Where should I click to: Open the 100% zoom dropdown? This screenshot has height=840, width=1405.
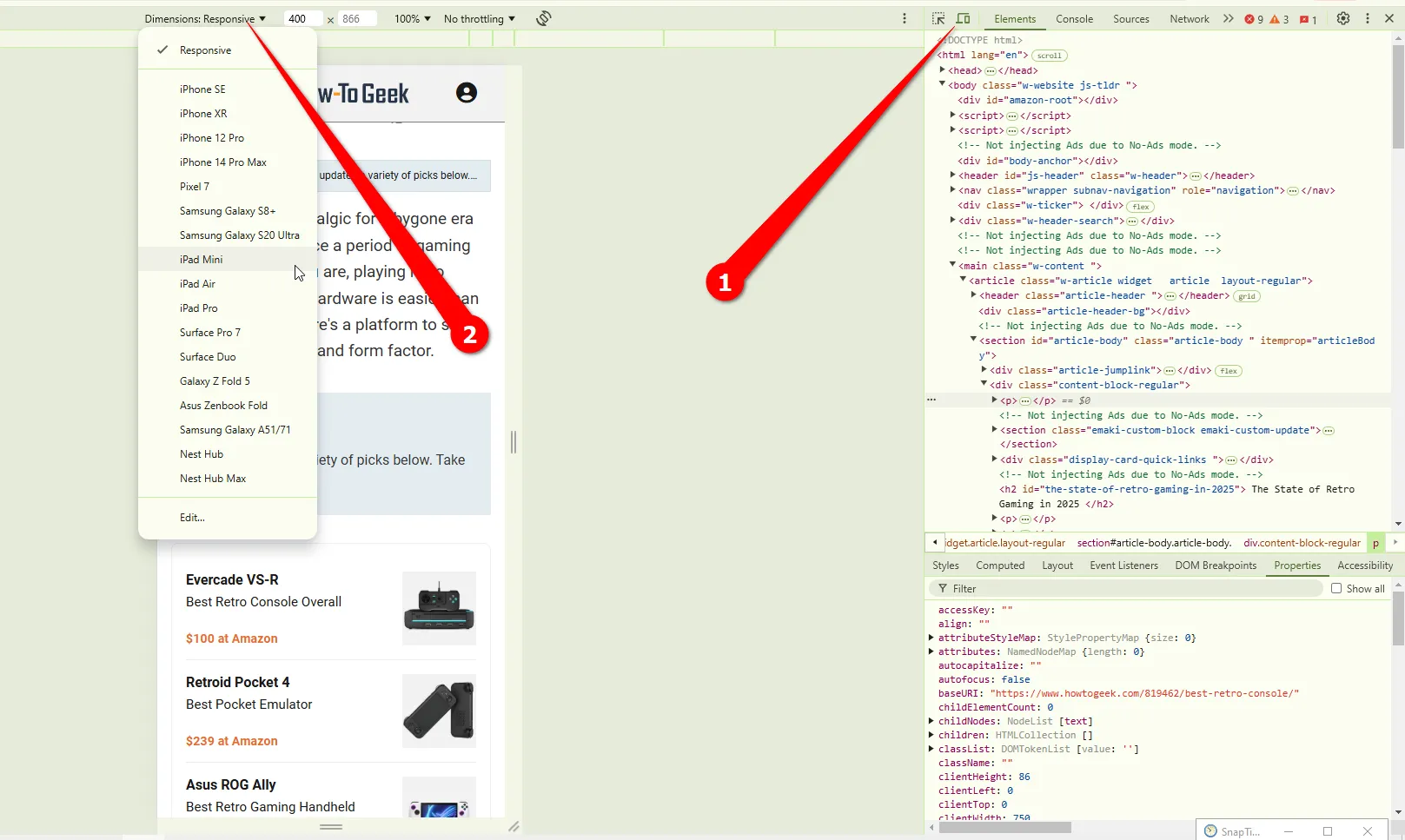(x=412, y=18)
